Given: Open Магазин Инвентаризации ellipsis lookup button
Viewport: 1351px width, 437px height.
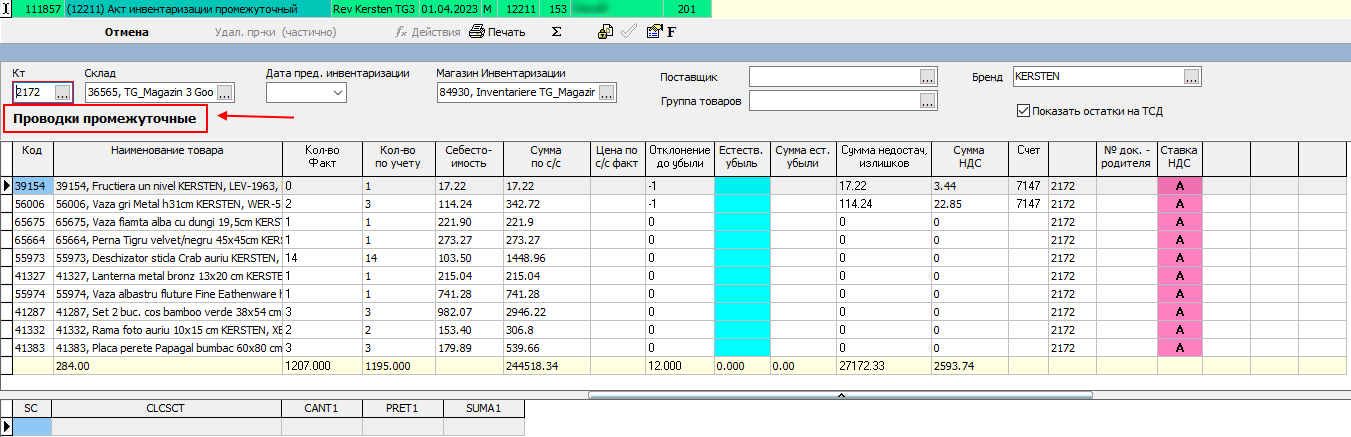Looking at the screenshot, I should point(607,93).
